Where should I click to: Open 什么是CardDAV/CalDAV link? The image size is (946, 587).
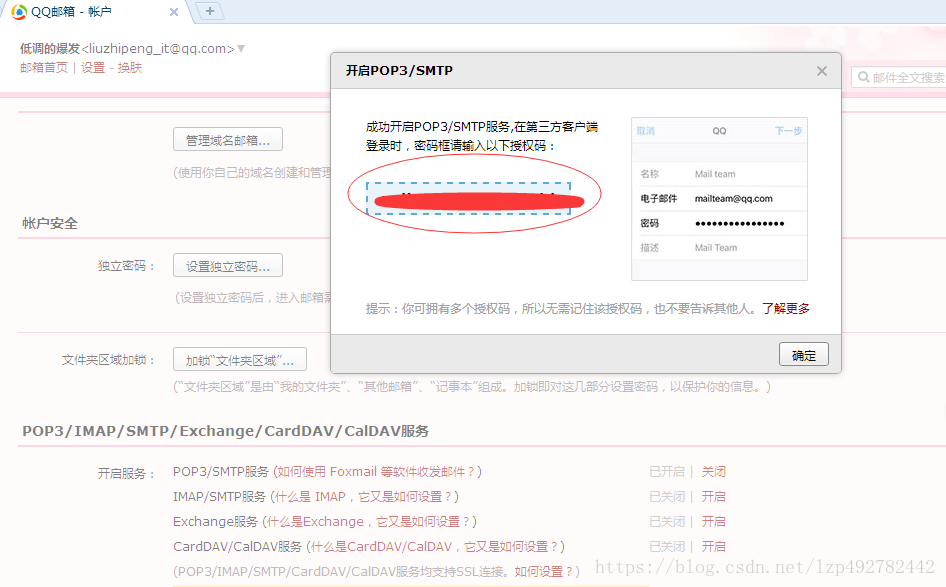click(435, 547)
